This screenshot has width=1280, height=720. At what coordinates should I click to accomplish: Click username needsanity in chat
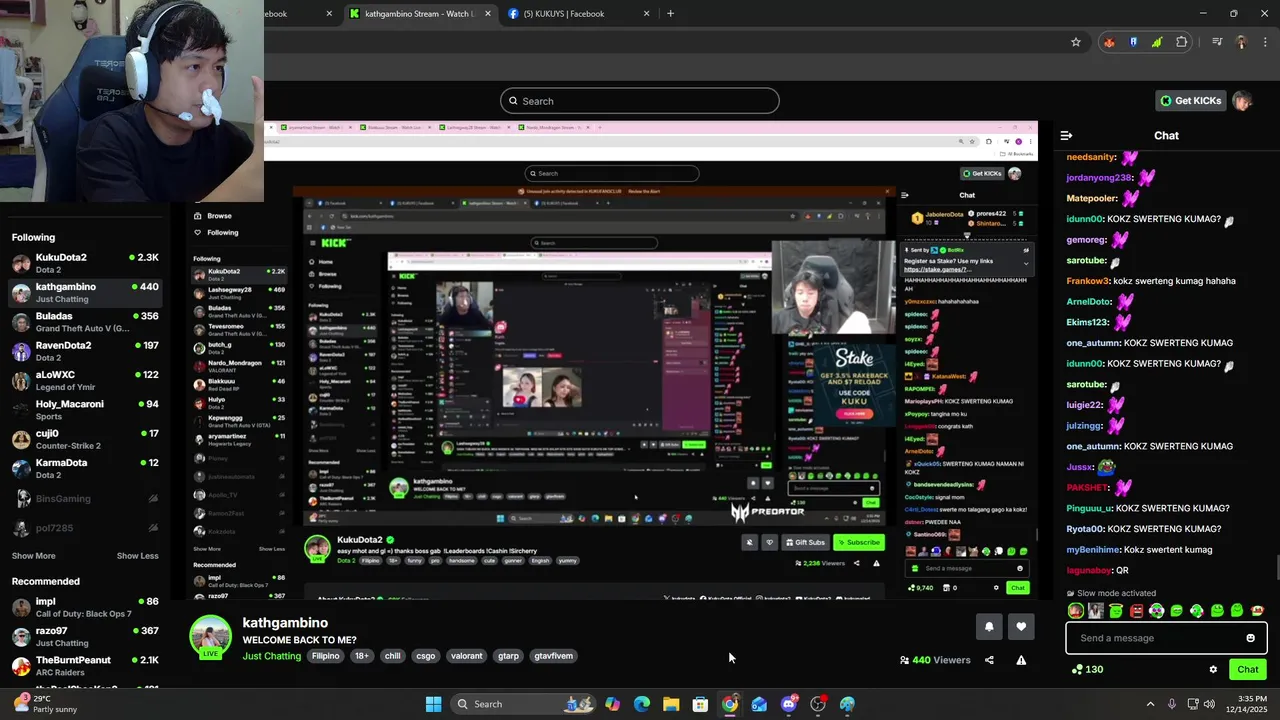1091,157
